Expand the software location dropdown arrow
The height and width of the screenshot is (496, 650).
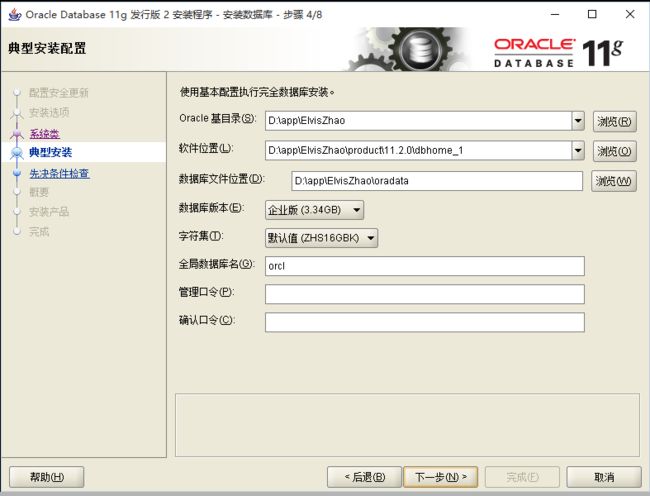(578, 151)
